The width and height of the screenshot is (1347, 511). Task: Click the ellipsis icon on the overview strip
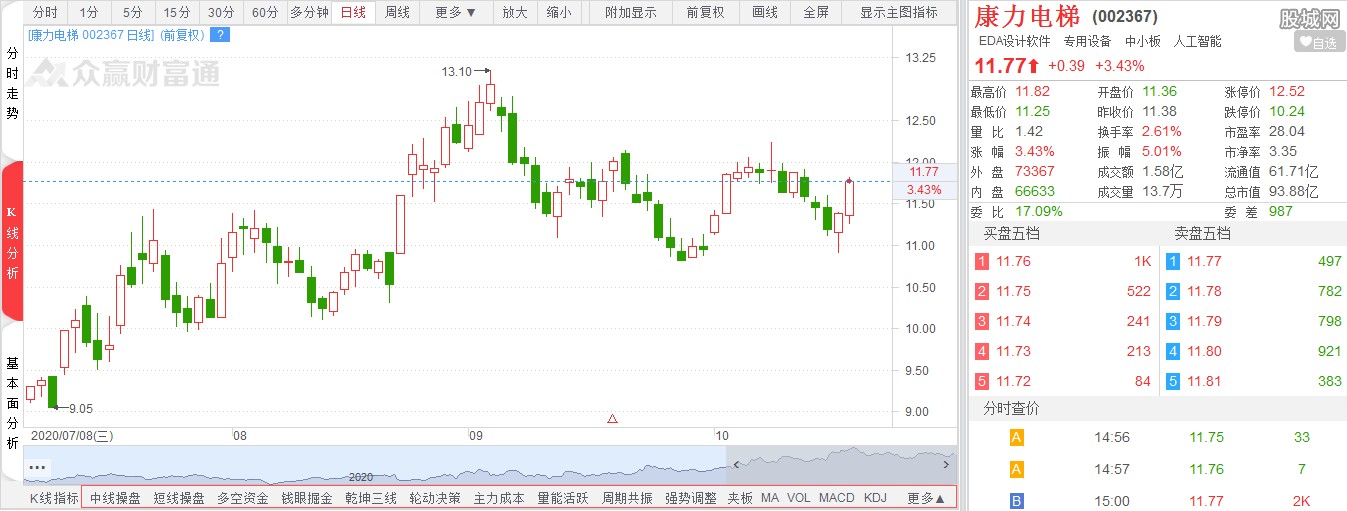click(x=38, y=467)
